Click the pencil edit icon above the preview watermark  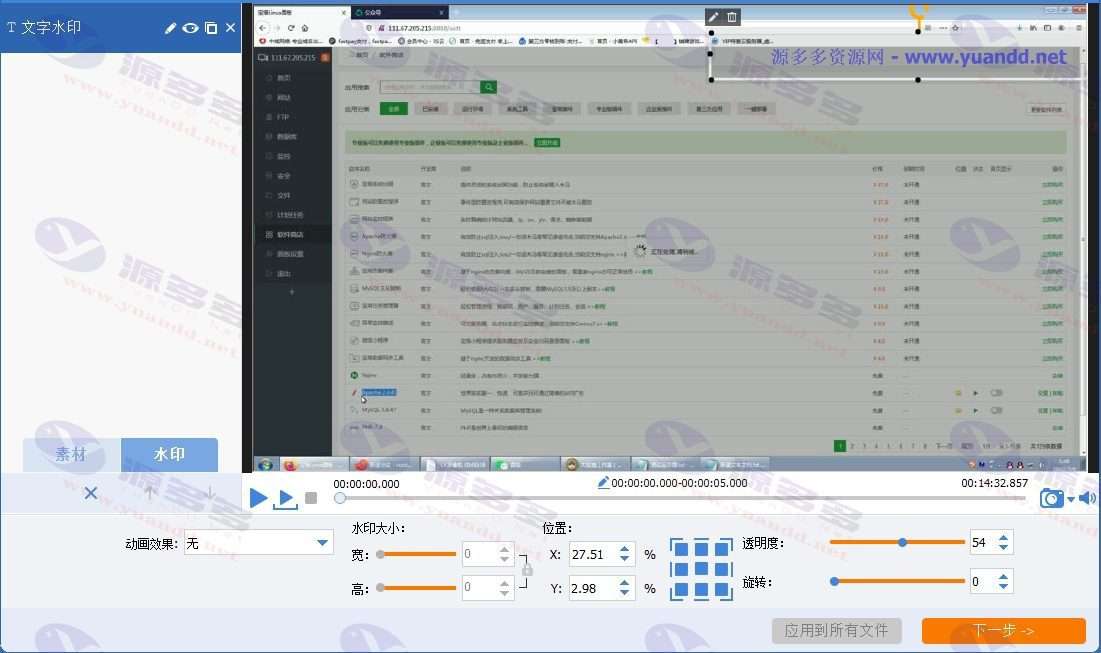(x=714, y=17)
